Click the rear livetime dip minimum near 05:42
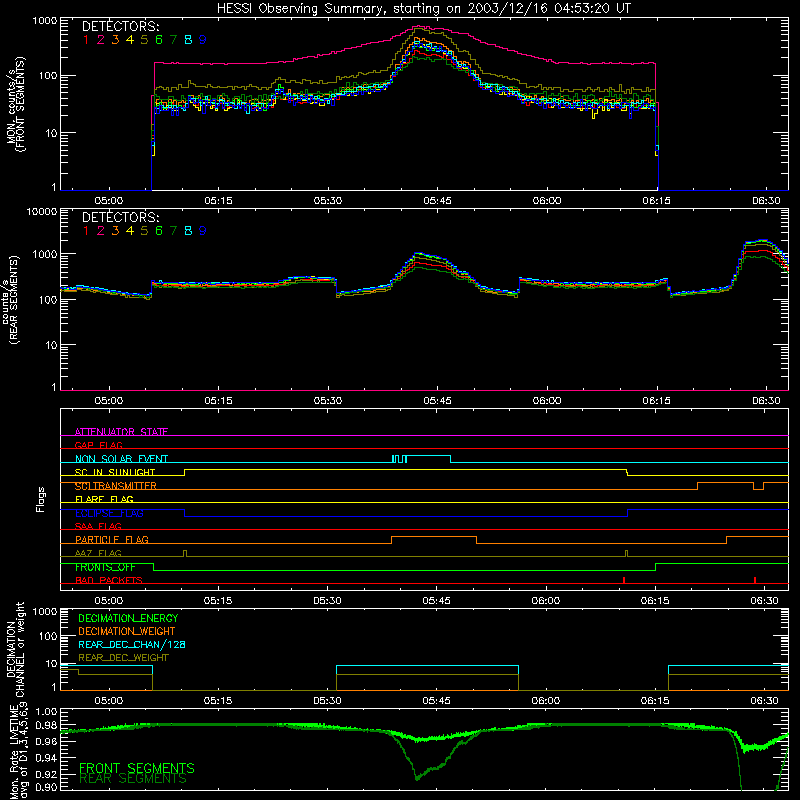Screen dimensions: 800x800 (x=417, y=779)
